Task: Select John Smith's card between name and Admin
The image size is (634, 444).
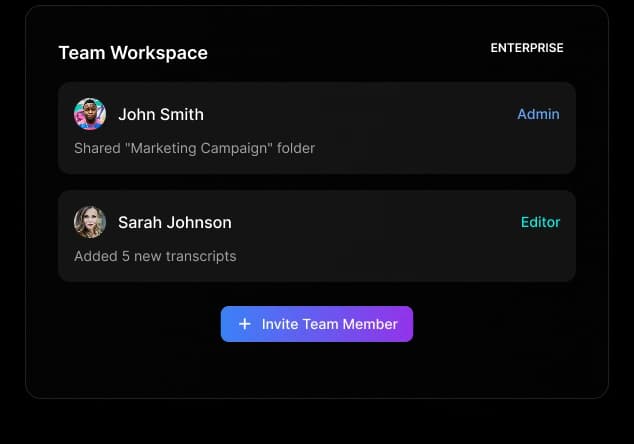Action: click(360, 114)
